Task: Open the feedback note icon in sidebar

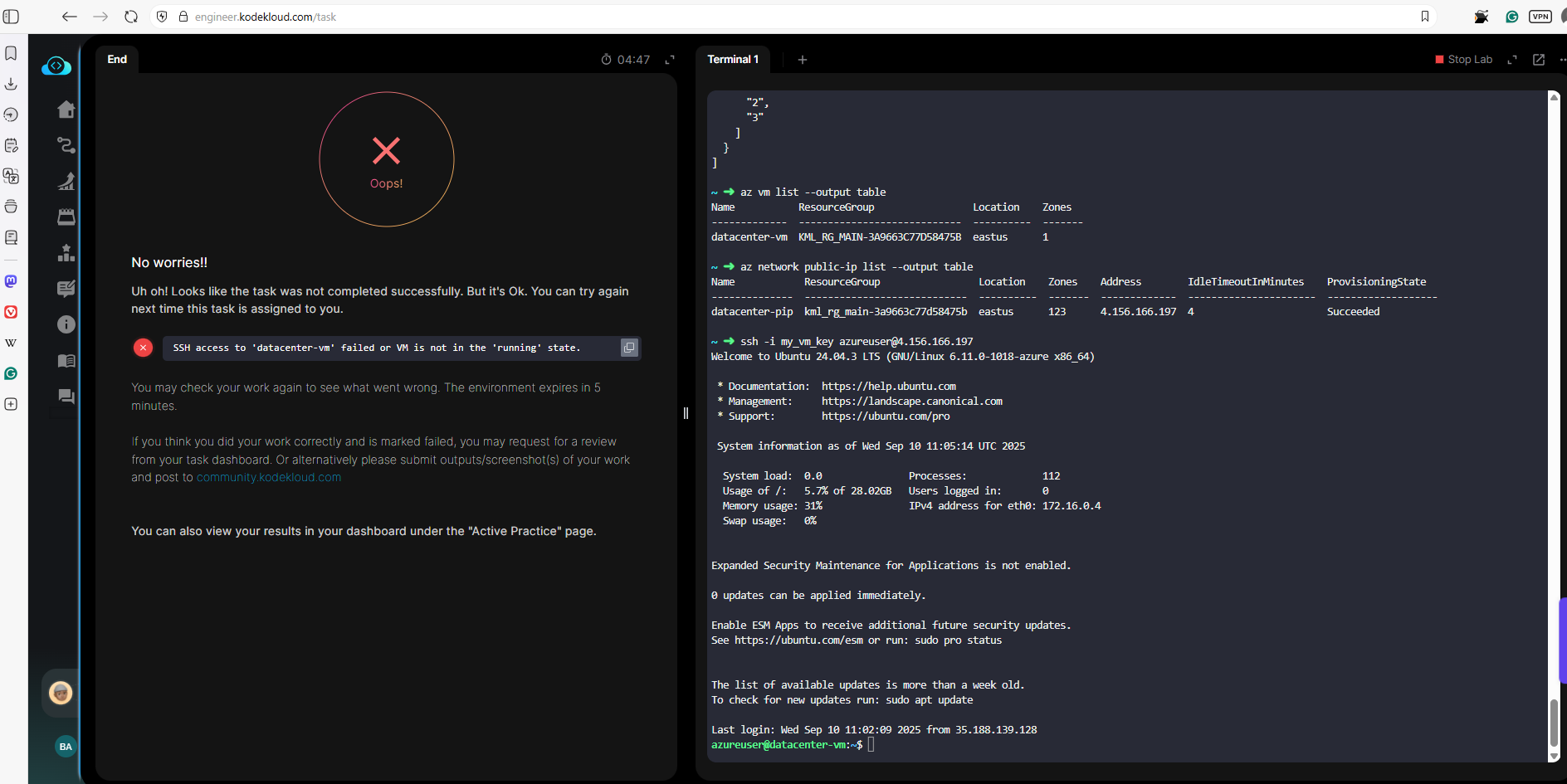Action: click(66, 289)
